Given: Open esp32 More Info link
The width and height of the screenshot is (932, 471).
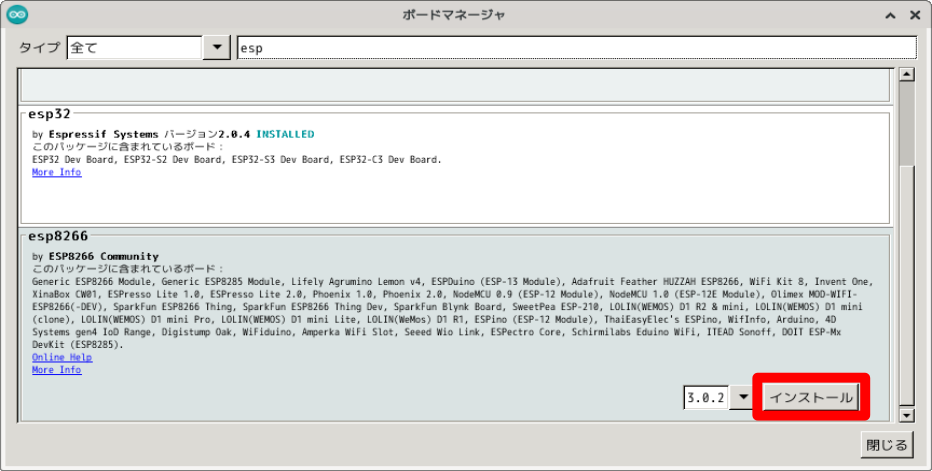Looking at the screenshot, I should tap(56, 172).
